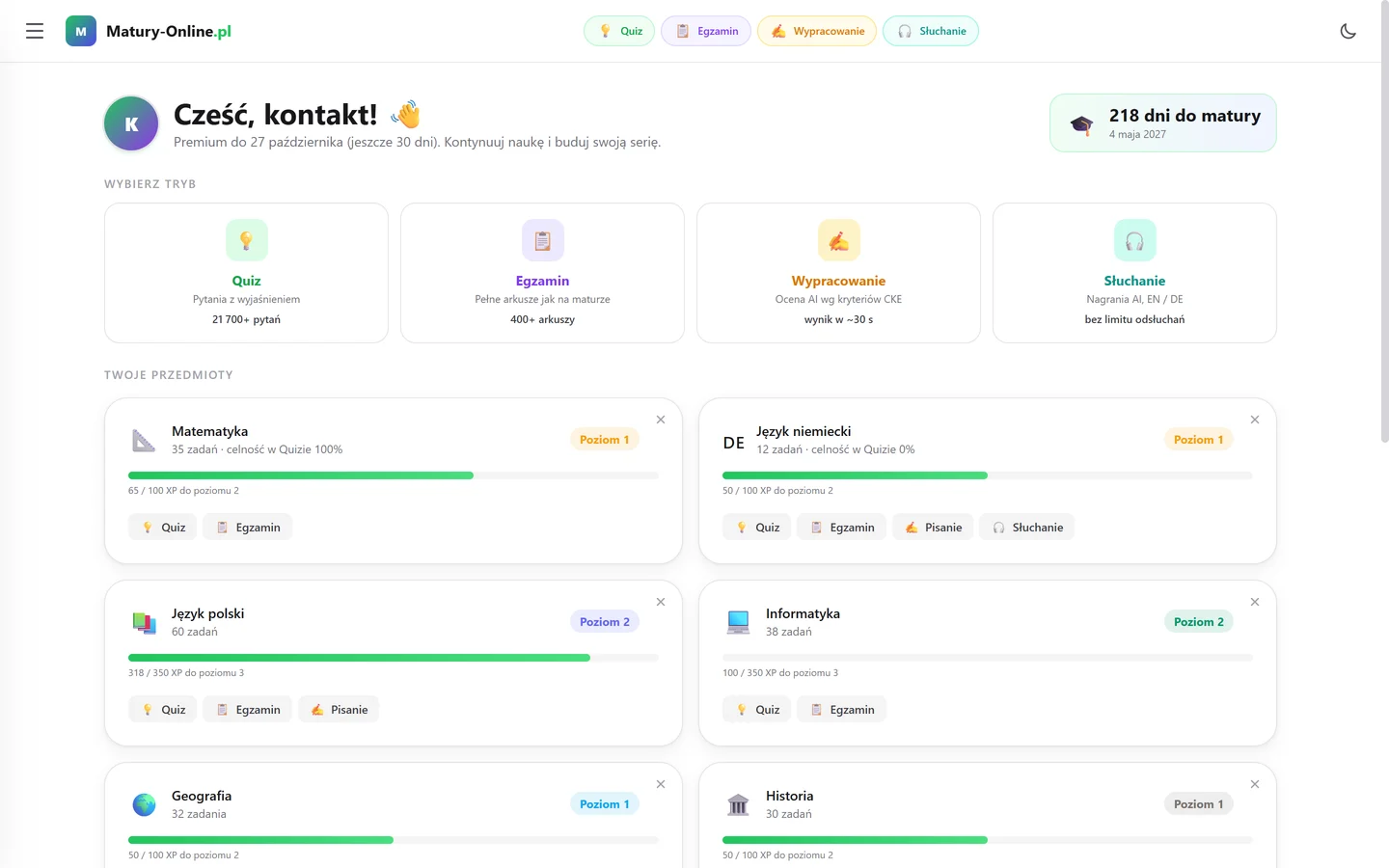Viewport: 1389px width, 868px height.
Task: Start Egzamin for Język polski
Action: tap(248, 710)
